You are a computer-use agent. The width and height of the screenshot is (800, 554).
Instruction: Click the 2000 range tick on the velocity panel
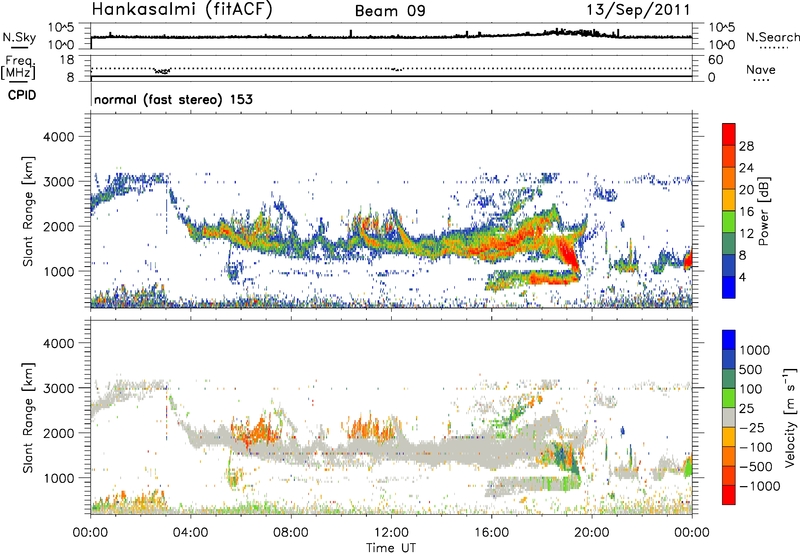59,433
